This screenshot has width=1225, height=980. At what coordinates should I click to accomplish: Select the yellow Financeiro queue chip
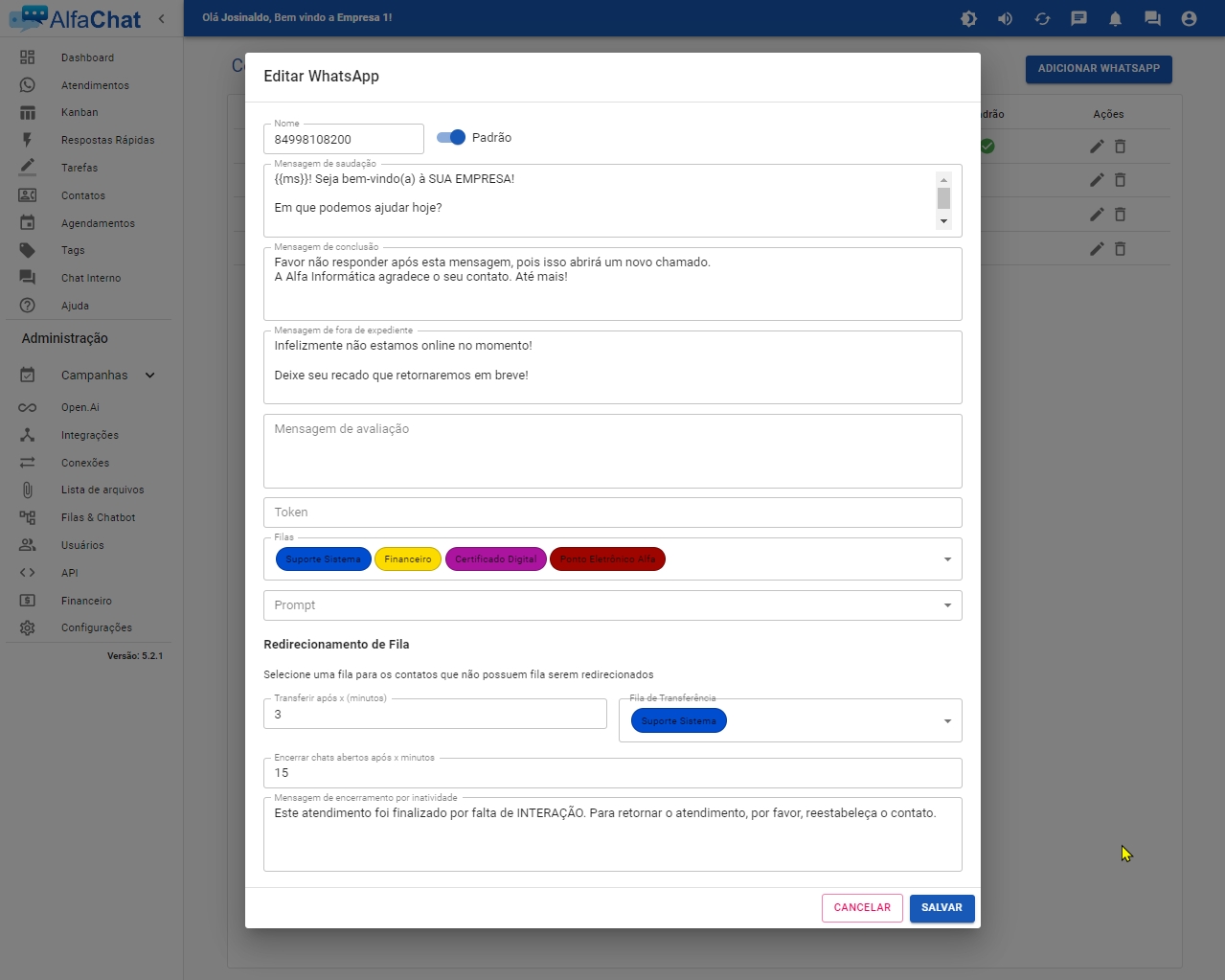click(x=408, y=559)
